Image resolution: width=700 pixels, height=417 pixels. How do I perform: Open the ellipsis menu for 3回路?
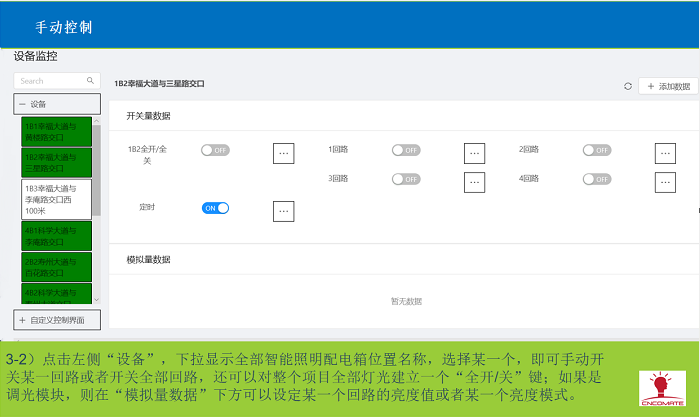[474, 182]
